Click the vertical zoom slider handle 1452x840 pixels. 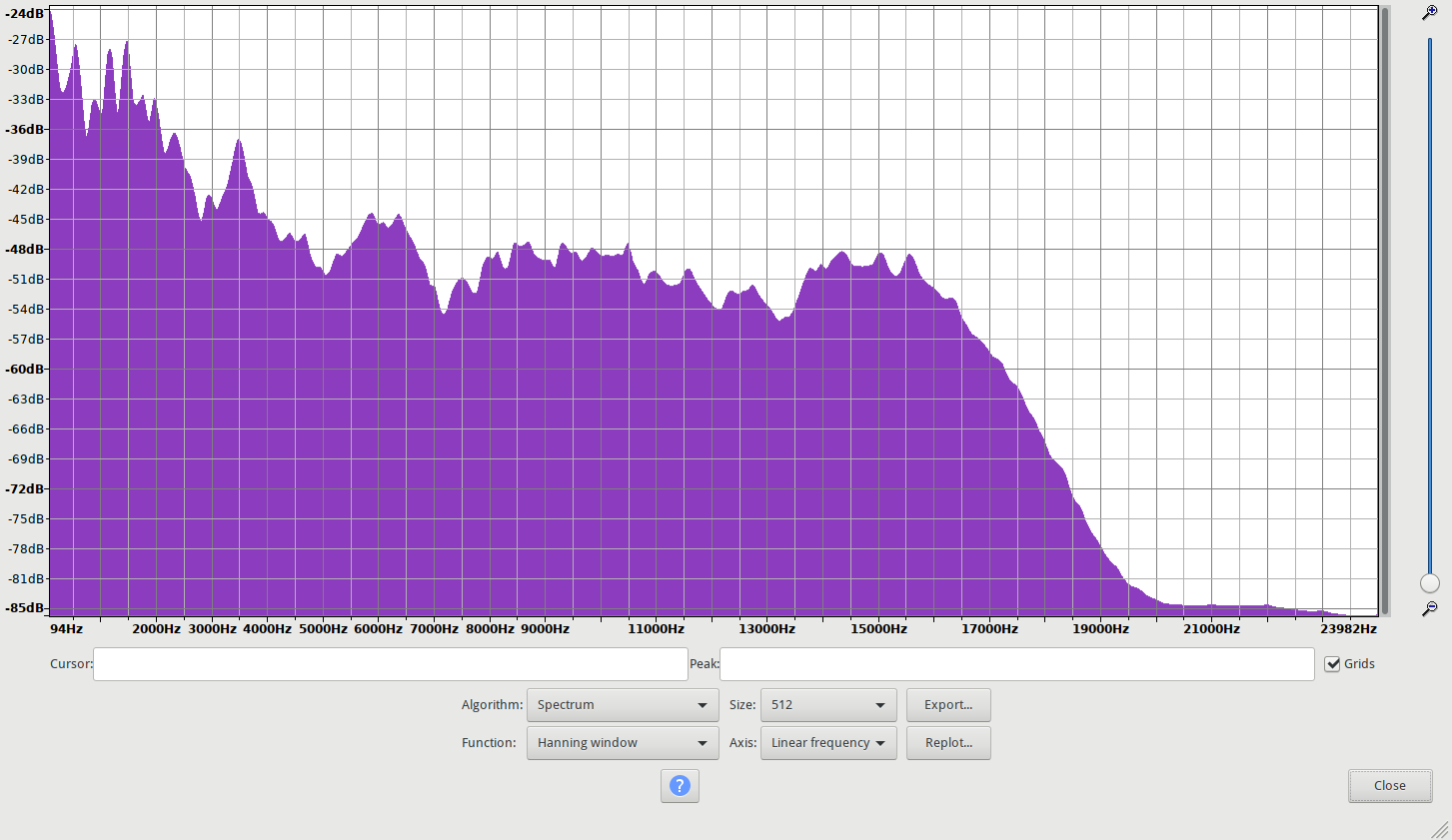coord(1430,583)
